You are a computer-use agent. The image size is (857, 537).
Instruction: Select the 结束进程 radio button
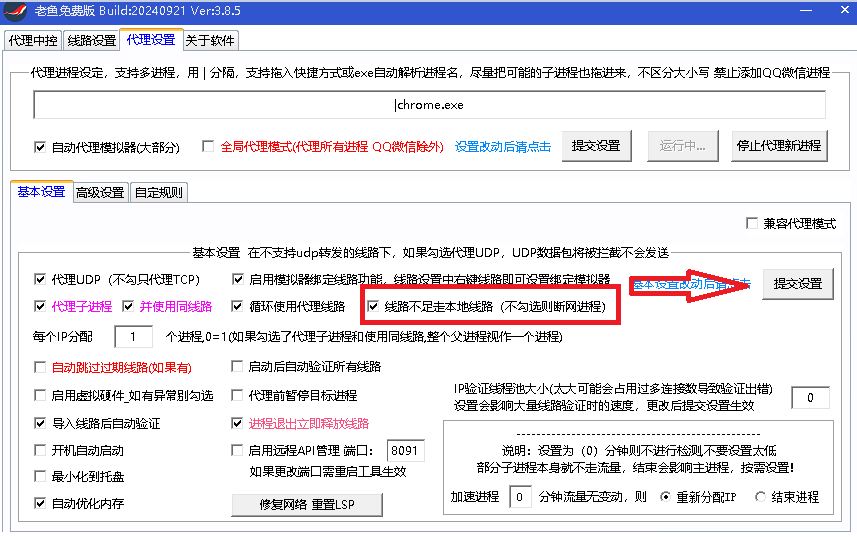coord(761,497)
